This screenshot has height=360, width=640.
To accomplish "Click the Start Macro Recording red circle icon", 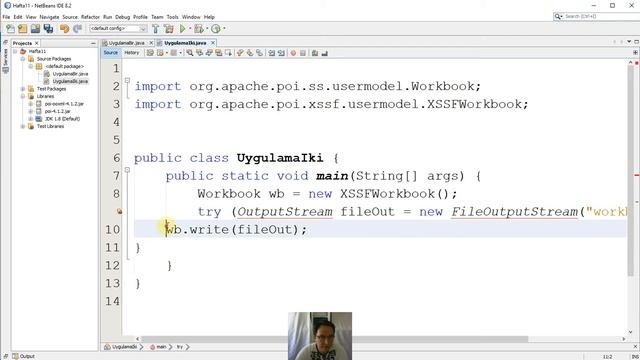I will click(x=293, y=53).
